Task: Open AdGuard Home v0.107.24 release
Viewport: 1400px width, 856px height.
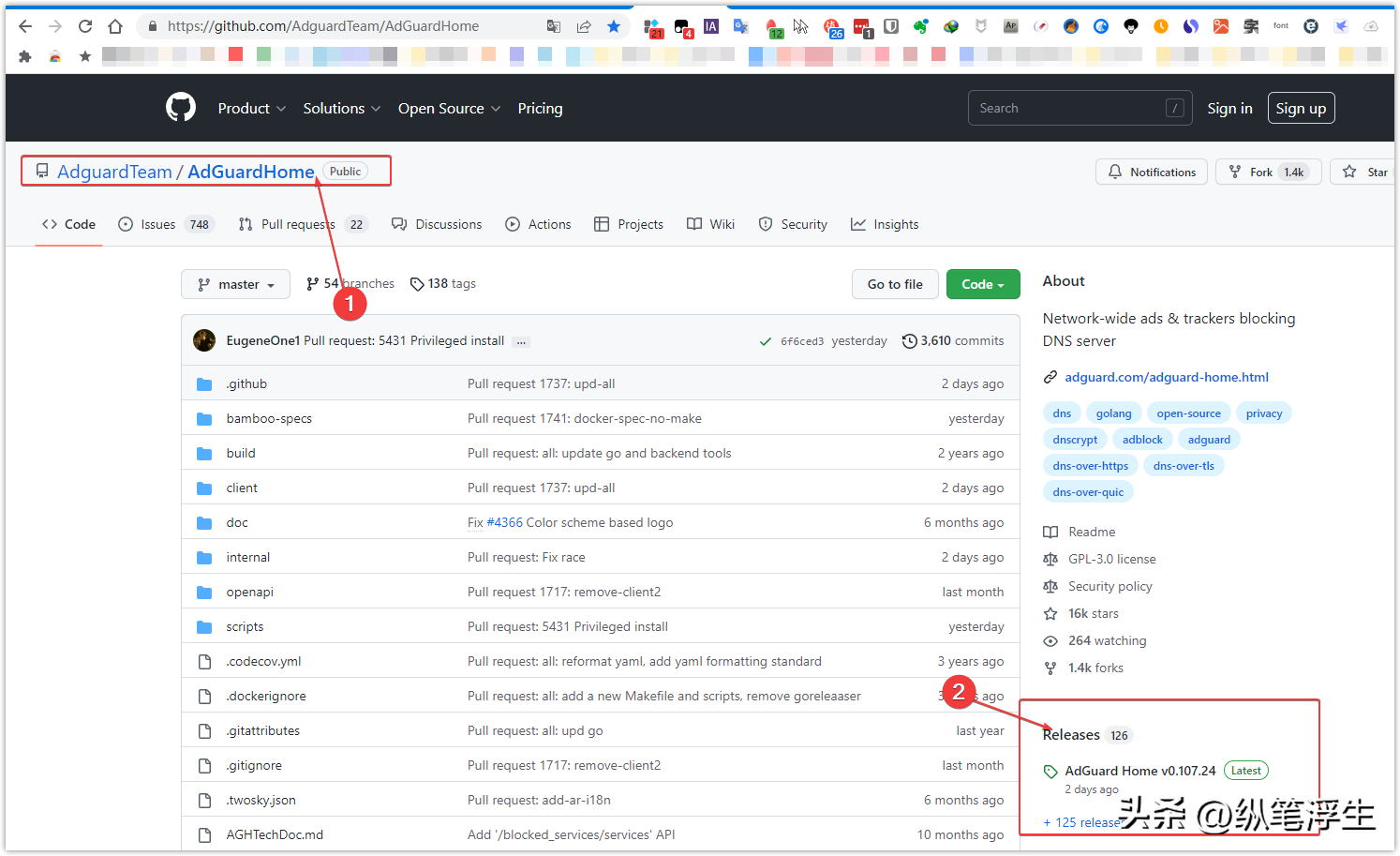Action: (1139, 771)
